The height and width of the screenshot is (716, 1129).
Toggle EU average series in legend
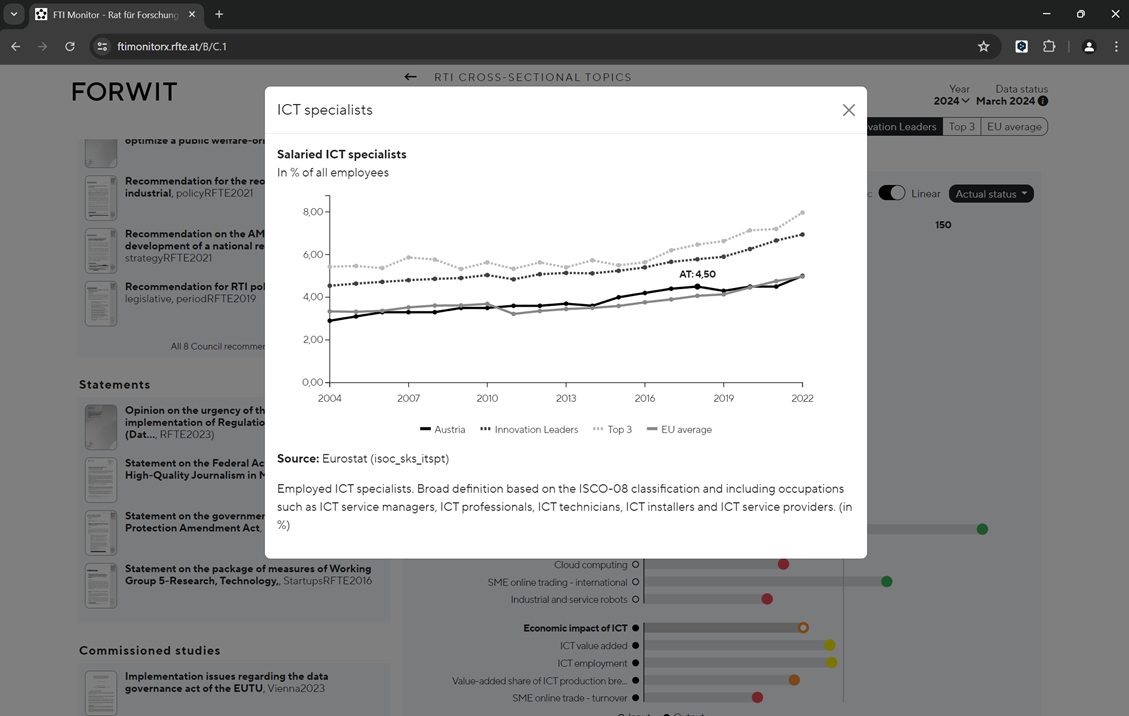point(679,429)
